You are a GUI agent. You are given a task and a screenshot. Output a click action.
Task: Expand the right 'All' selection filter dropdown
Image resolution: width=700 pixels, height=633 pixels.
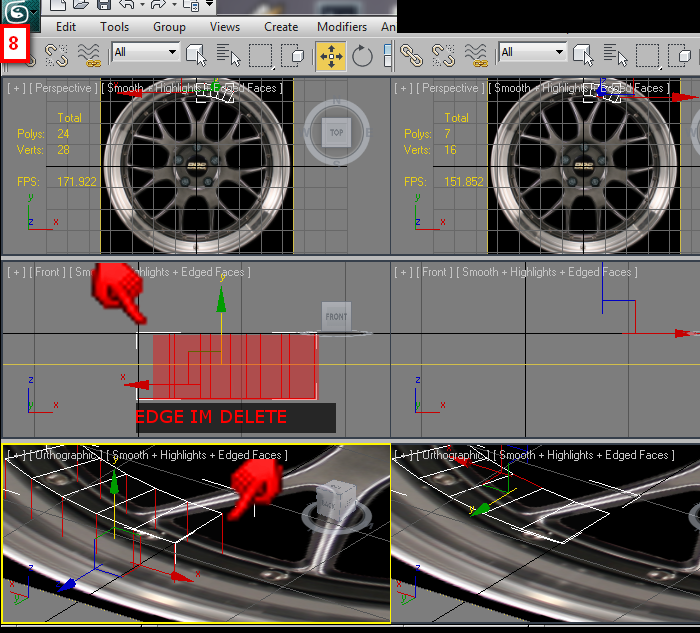[560, 52]
